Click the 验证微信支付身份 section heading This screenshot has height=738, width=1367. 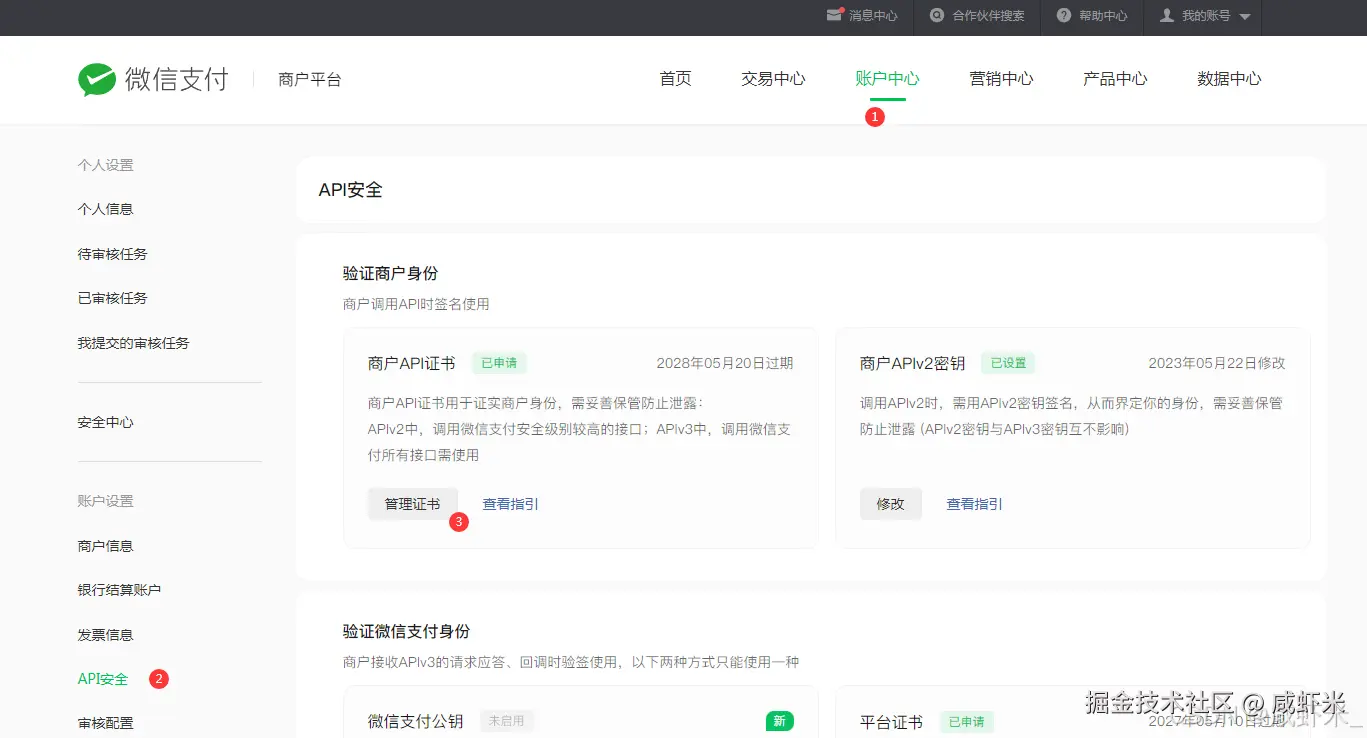point(406,632)
